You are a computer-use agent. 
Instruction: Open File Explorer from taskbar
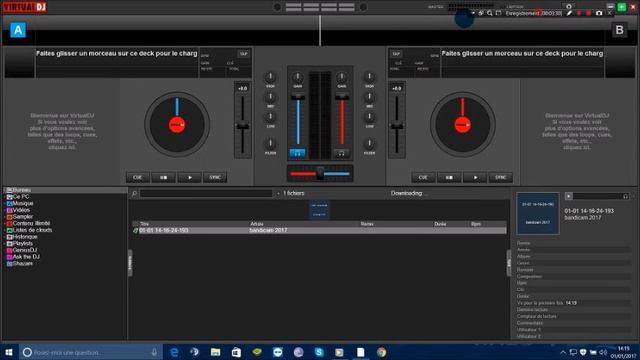point(215,352)
